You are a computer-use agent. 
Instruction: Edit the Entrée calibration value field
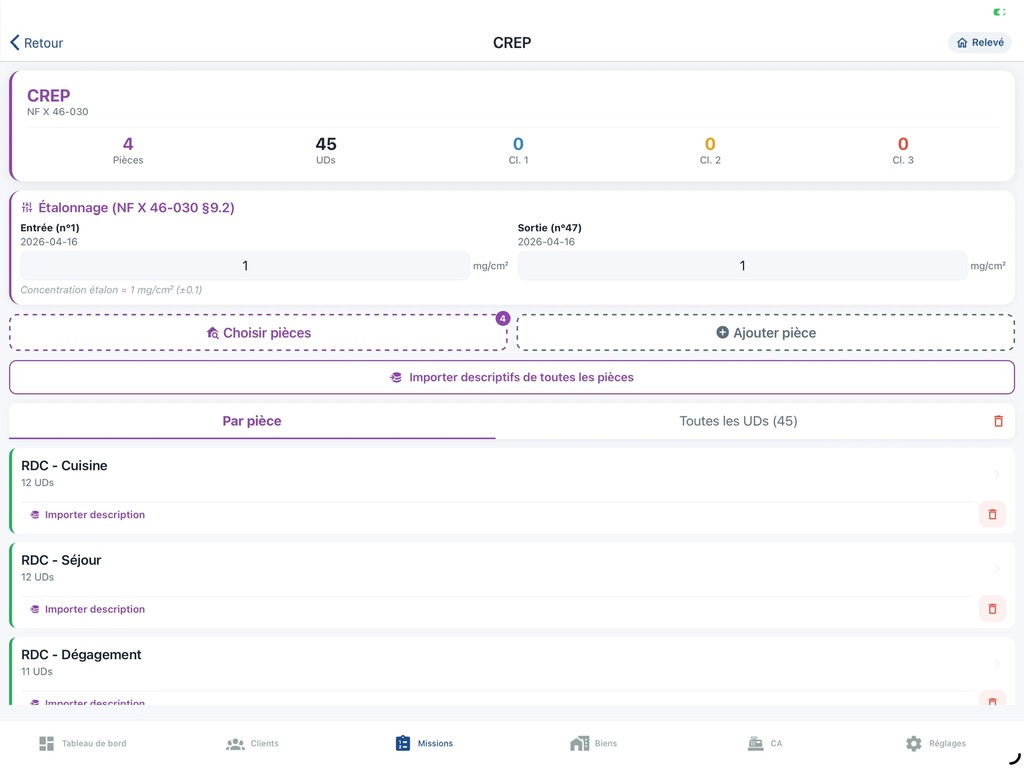[x=245, y=266]
